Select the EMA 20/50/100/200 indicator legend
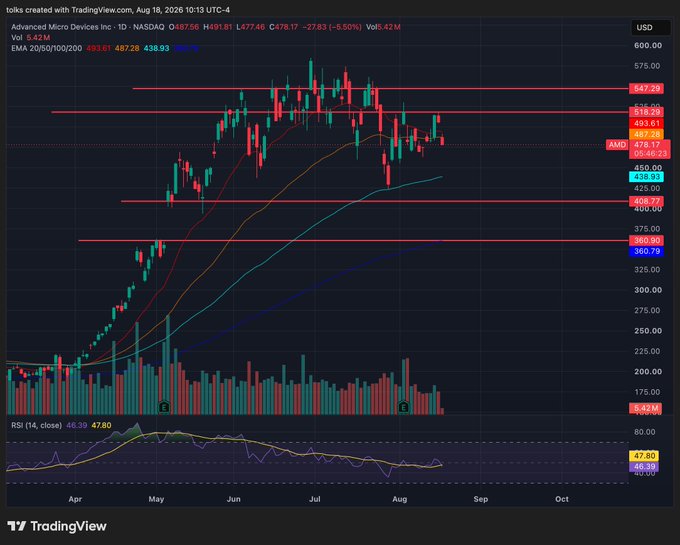This screenshot has height=545, width=680. tap(46, 48)
